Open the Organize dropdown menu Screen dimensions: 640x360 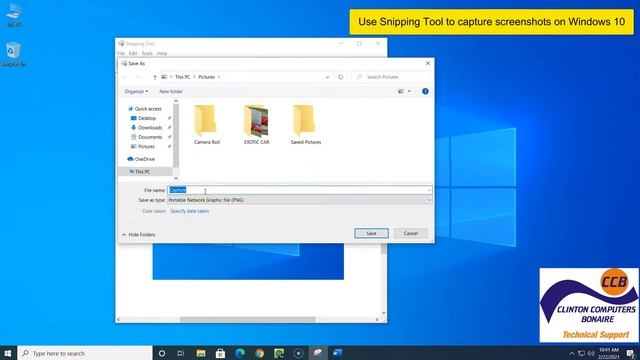[136, 91]
